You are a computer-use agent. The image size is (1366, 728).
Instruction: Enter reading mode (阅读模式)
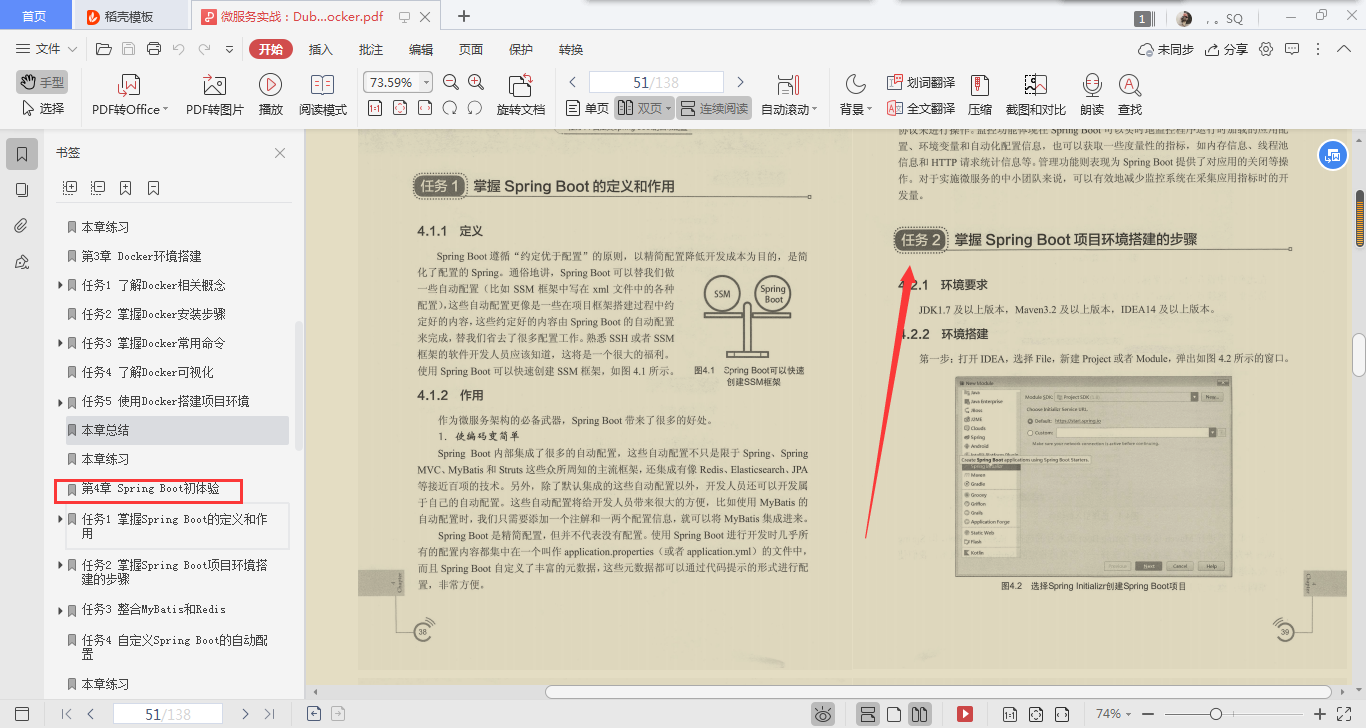click(323, 96)
